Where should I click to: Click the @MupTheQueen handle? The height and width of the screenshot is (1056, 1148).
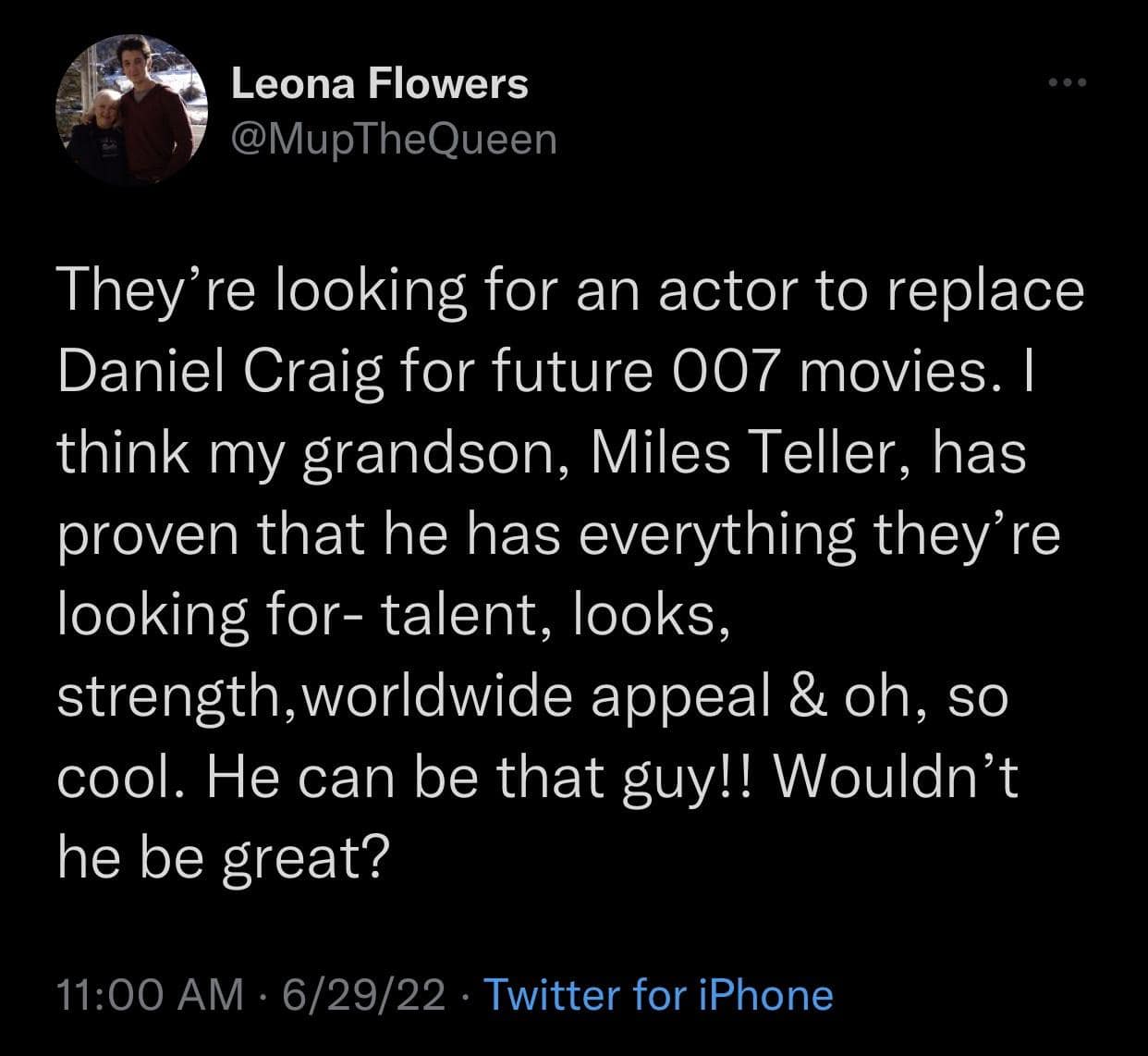pos(394,139)
